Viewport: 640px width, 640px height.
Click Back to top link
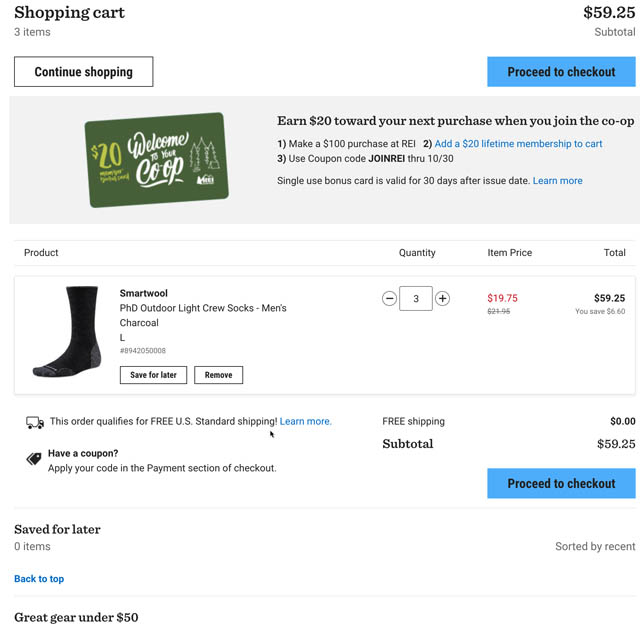point(39,579)
